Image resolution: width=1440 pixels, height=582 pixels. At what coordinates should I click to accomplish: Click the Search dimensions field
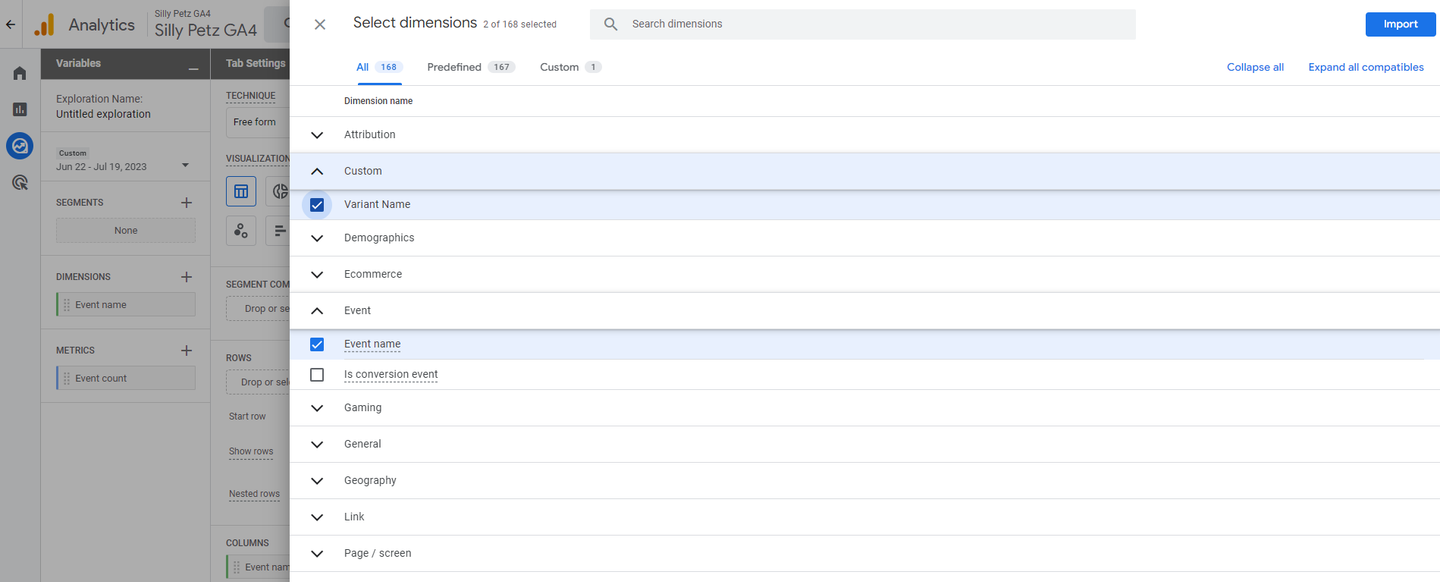(x=863, y=24)
